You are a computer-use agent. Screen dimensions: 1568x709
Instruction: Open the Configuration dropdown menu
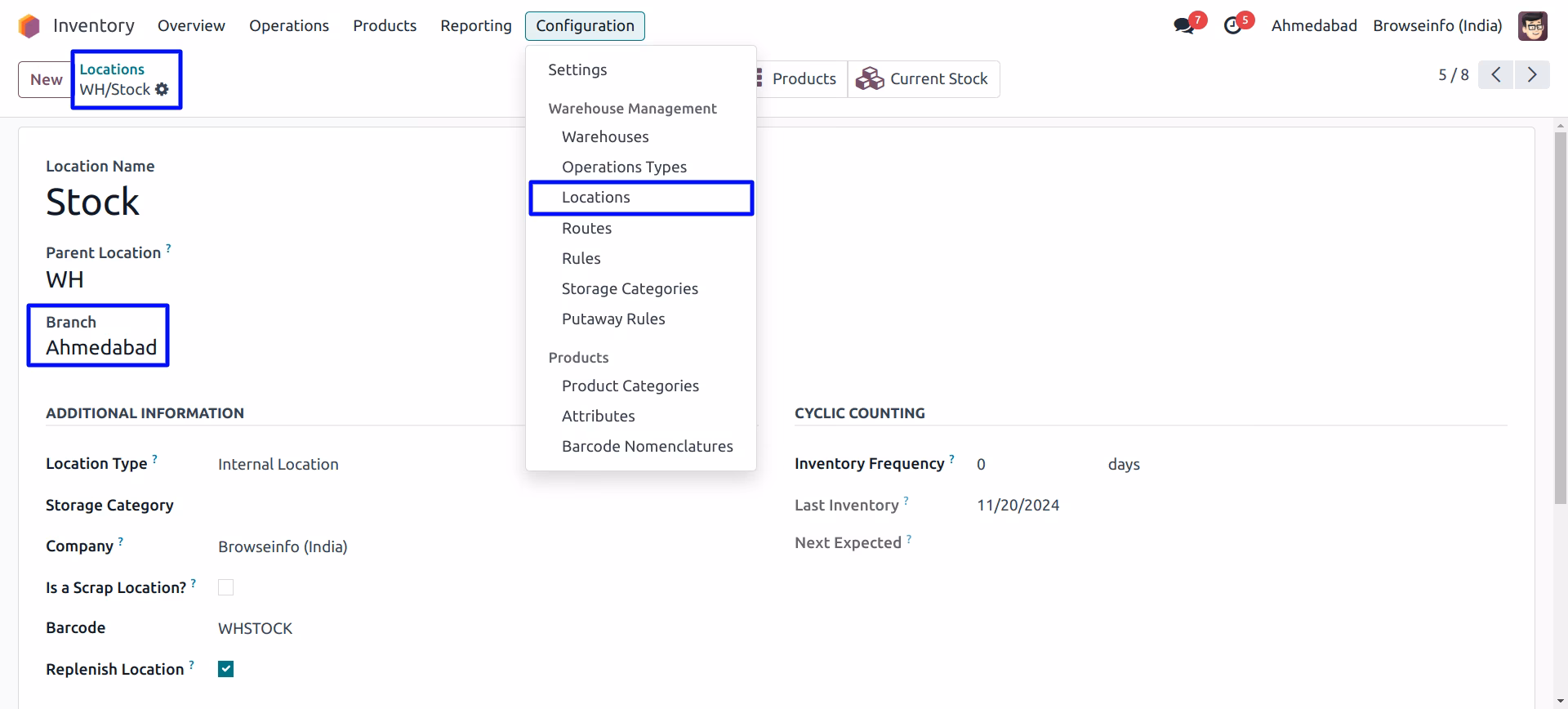(585, 26)
